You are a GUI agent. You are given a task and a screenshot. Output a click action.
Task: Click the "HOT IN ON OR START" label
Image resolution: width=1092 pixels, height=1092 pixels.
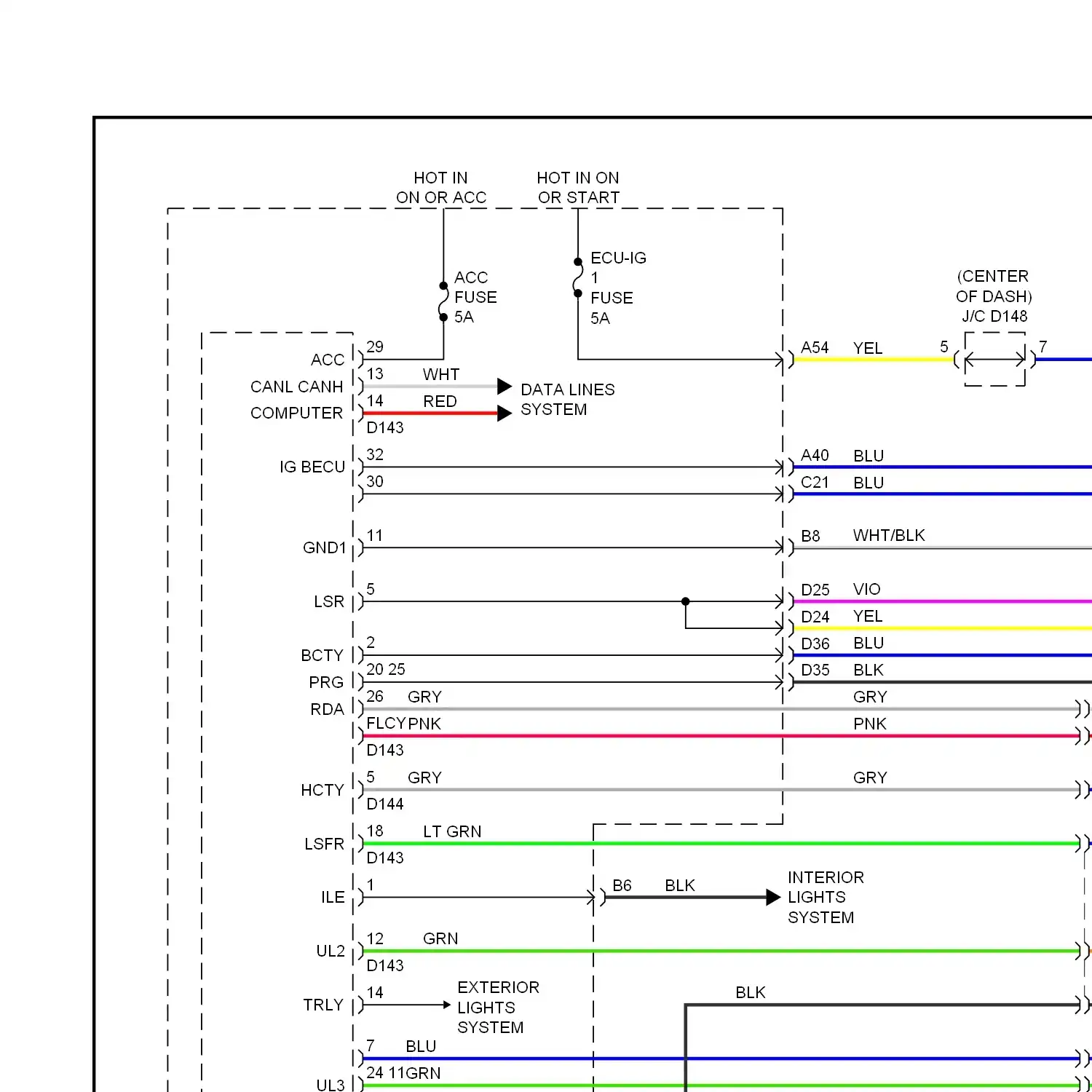(578, 188)
